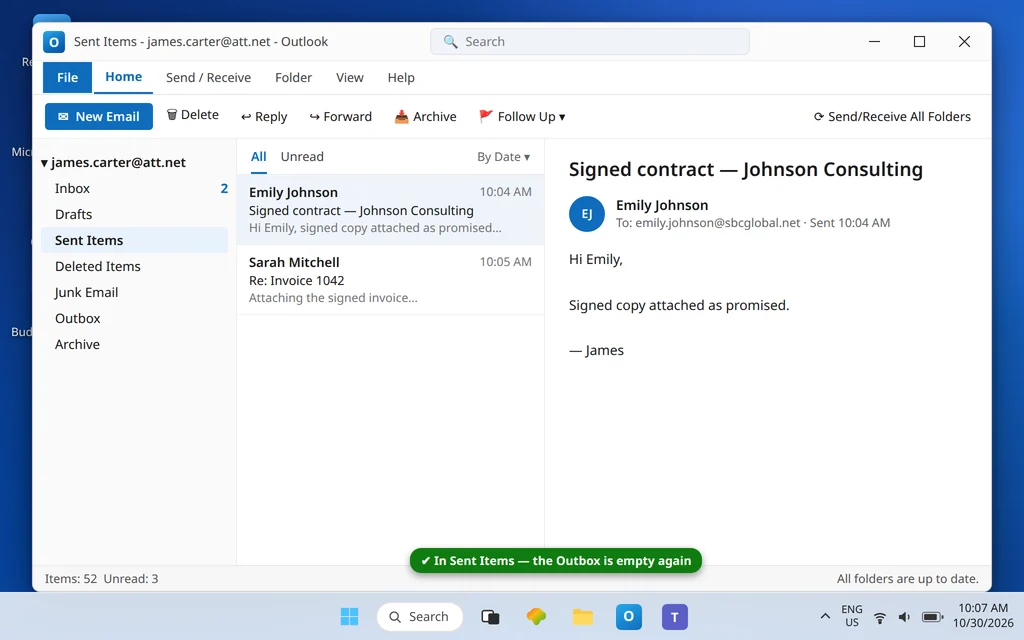Open the Send / Receive tab

click(x=208, y=78)
